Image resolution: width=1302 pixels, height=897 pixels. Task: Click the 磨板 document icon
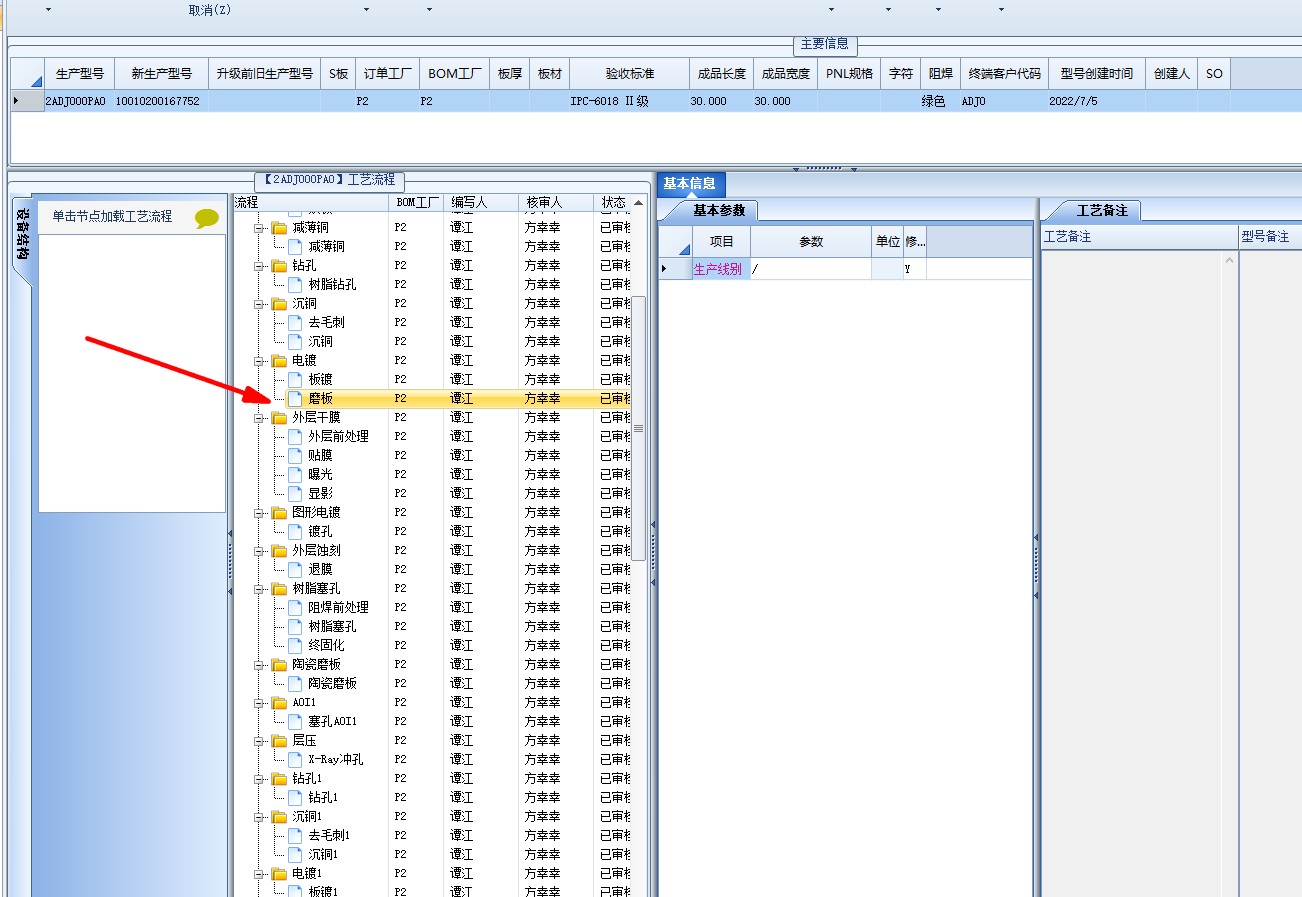[x=295, y=399]
